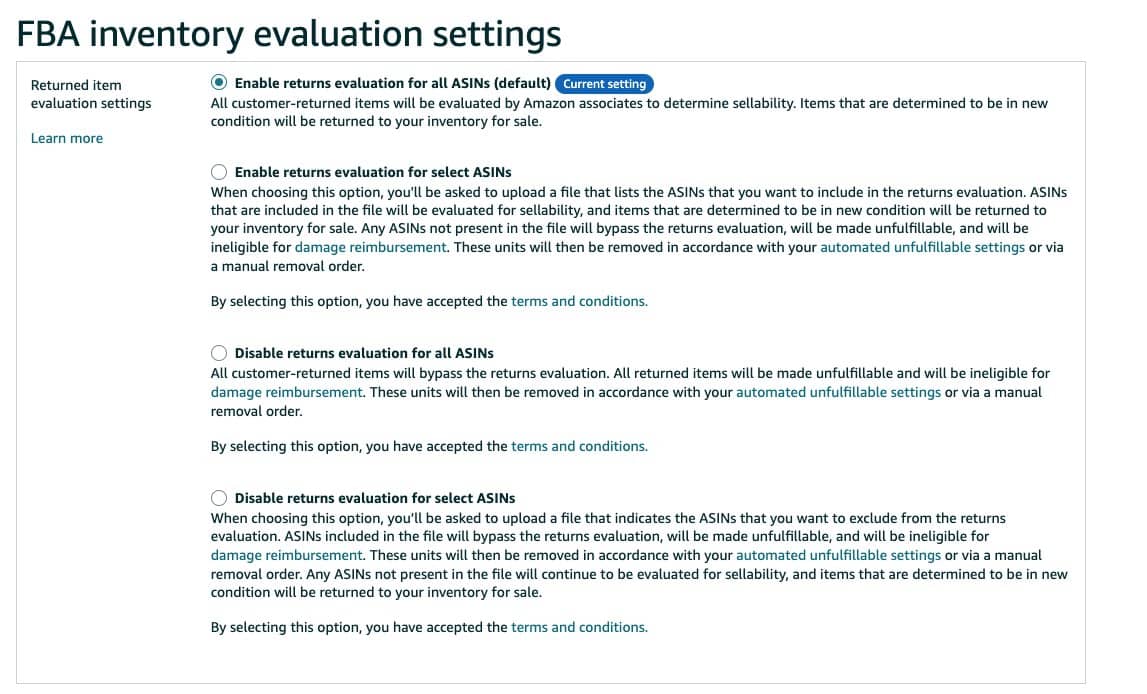
Task: Select 'Enable returns evaluation for select ASINs' radio button
Action: click(x=219, y=172)
